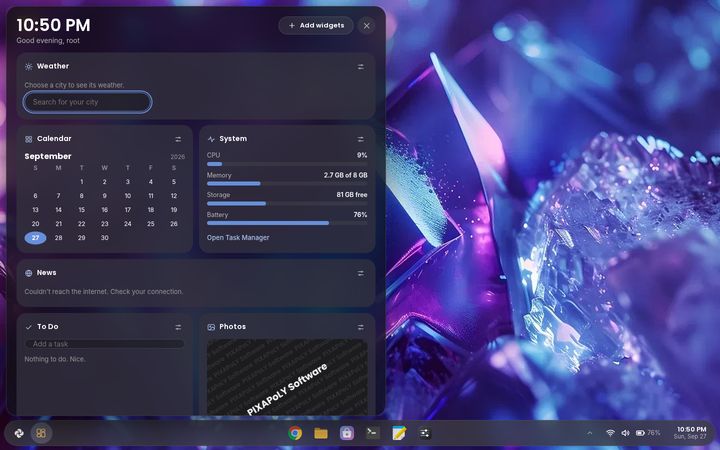Click the 81 GB free value

click(352, 195)
